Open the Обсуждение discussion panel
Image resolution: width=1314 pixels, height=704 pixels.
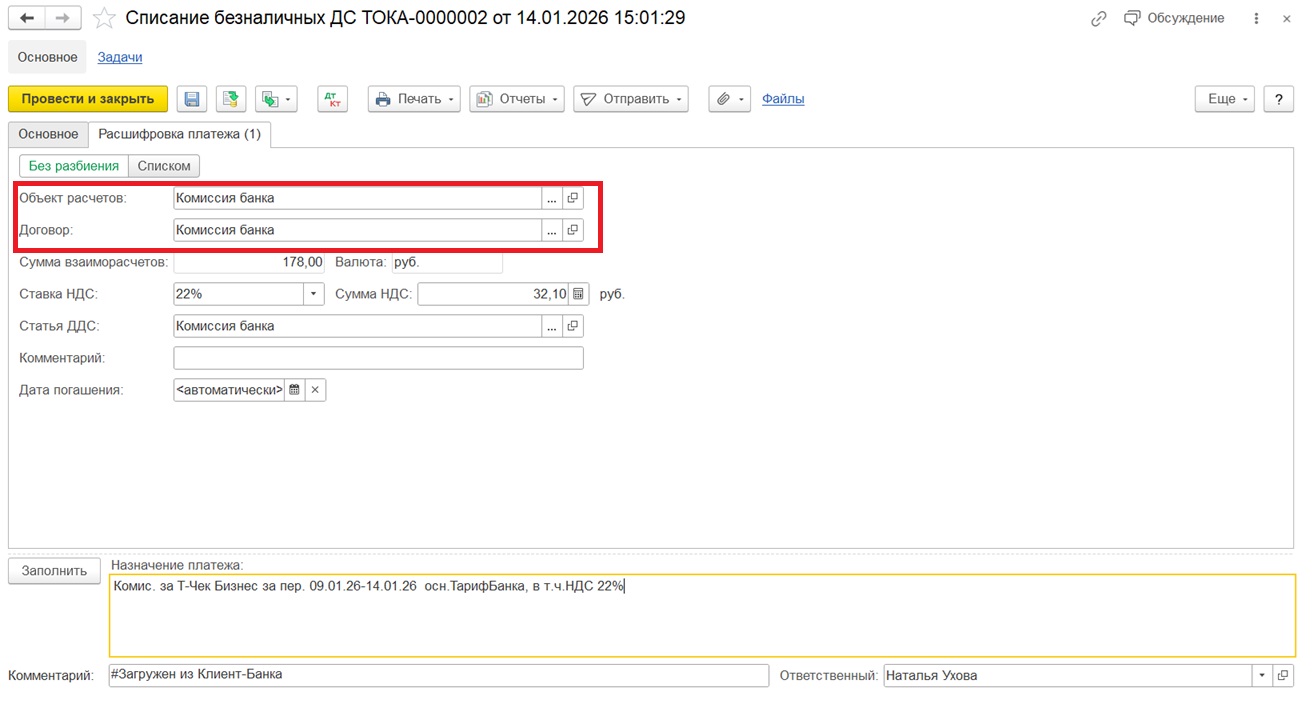pyautogui.click(x=1174, y=18)
